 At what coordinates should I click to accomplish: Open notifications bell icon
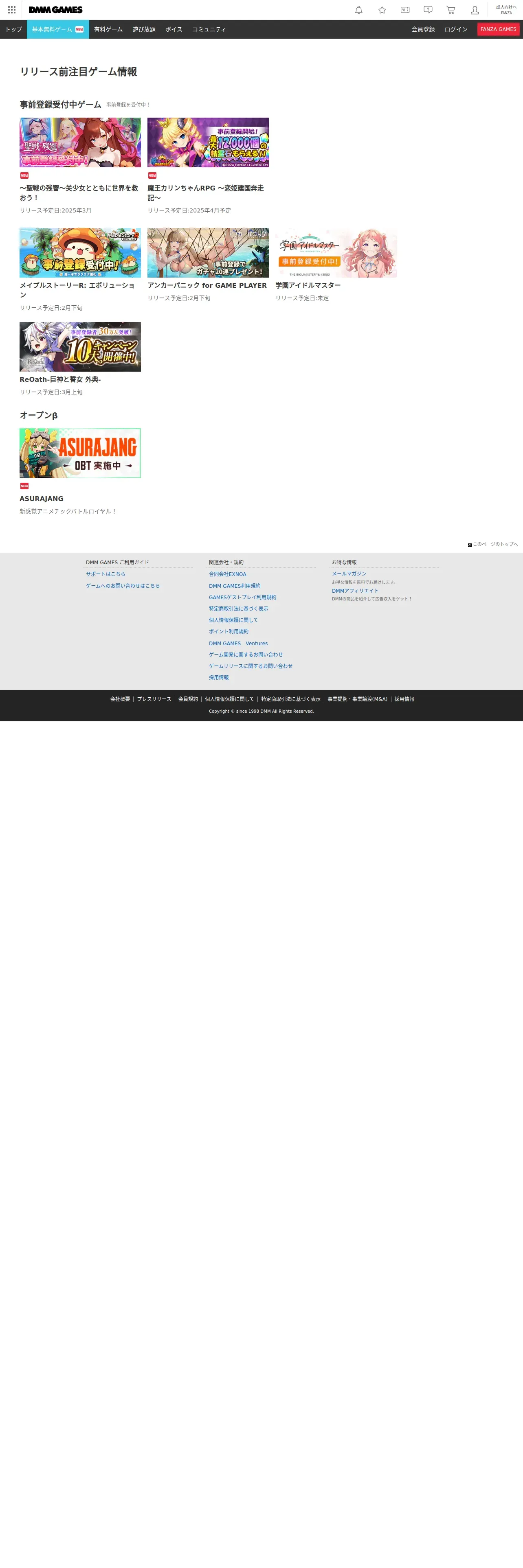tap(358, 10)
